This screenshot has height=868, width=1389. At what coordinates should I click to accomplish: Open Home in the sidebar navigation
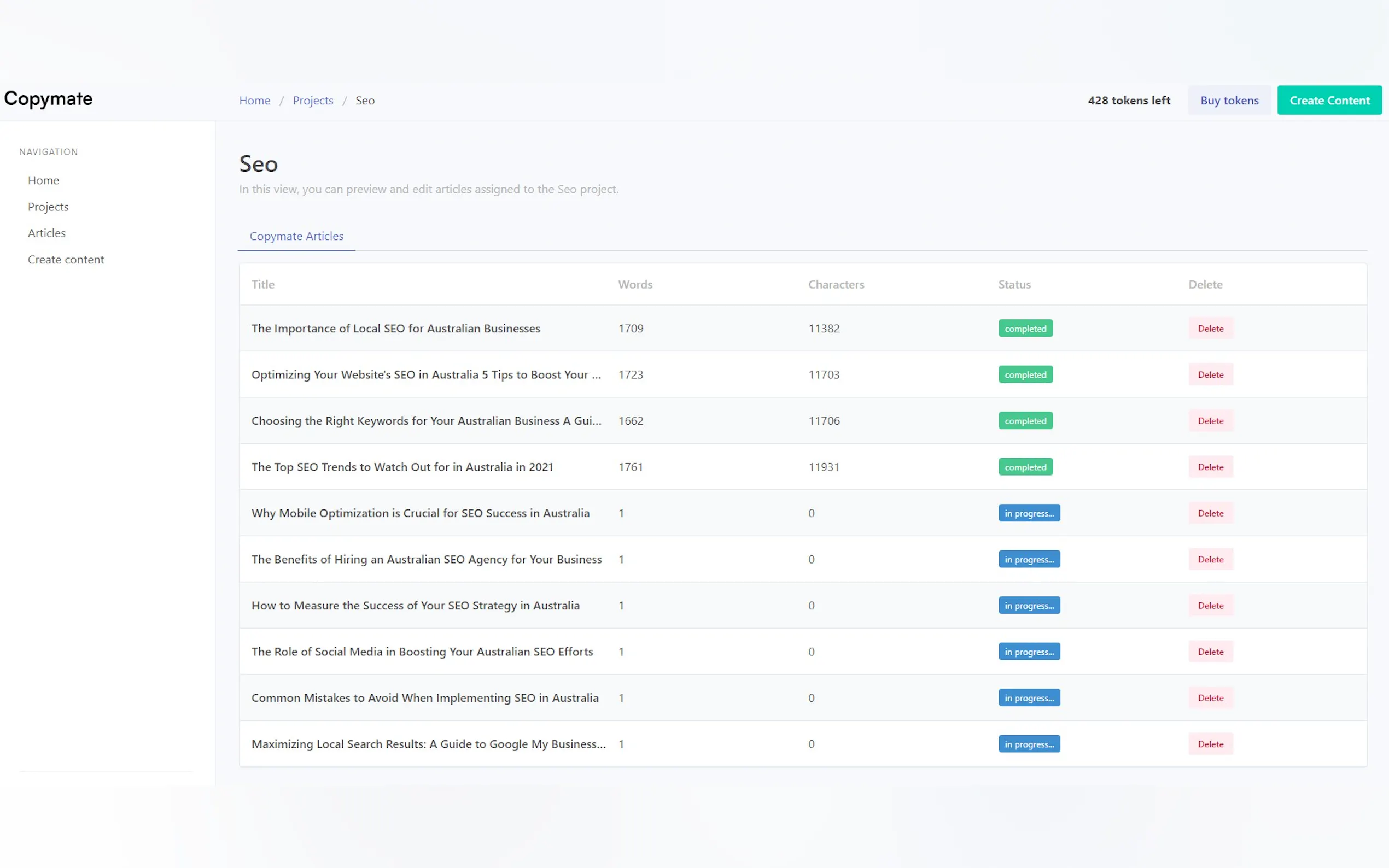44,180
